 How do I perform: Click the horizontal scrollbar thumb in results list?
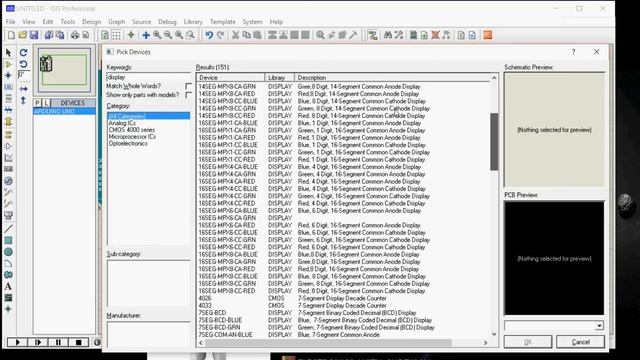(328, 342)
